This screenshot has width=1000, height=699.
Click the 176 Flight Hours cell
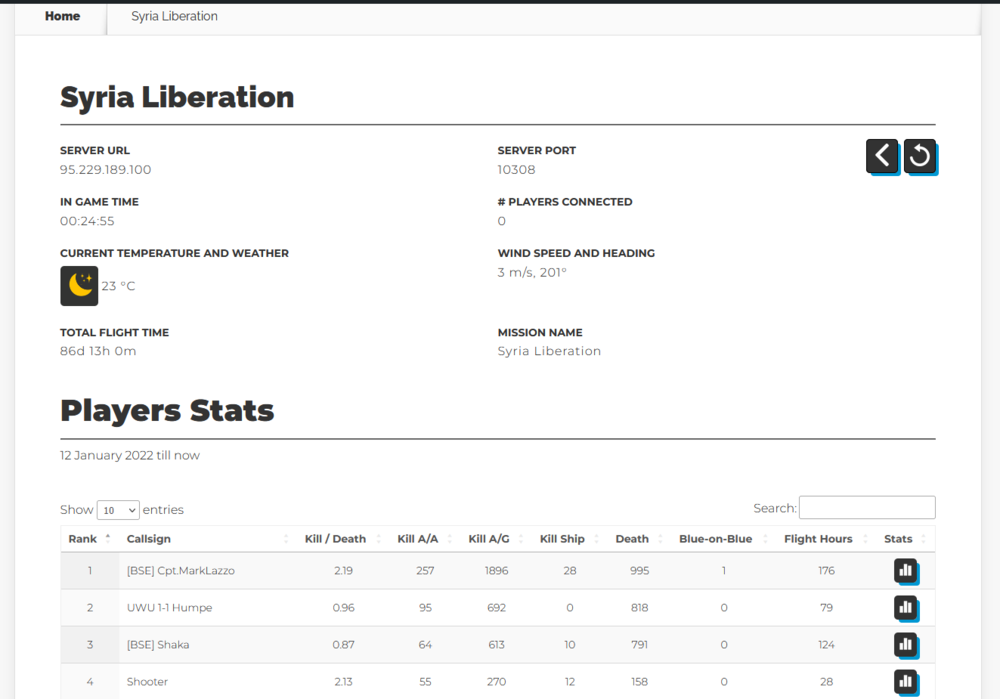[826, 571]
